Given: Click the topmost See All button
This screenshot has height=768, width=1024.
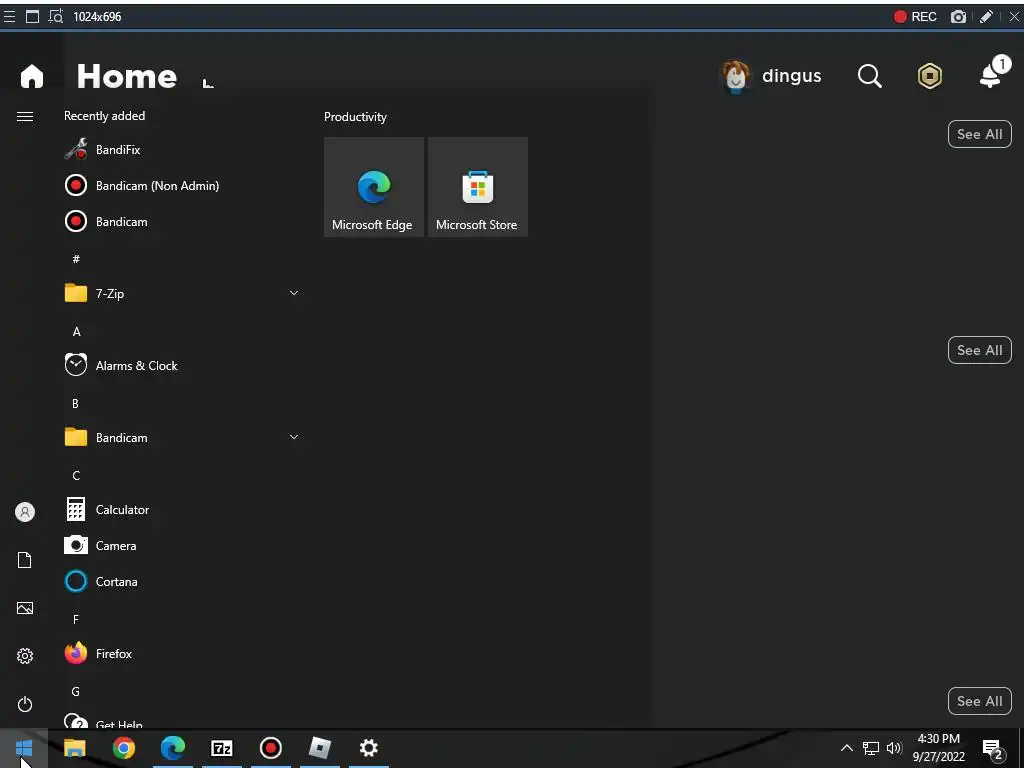Looking at the screenshot, I should [980, 134].
